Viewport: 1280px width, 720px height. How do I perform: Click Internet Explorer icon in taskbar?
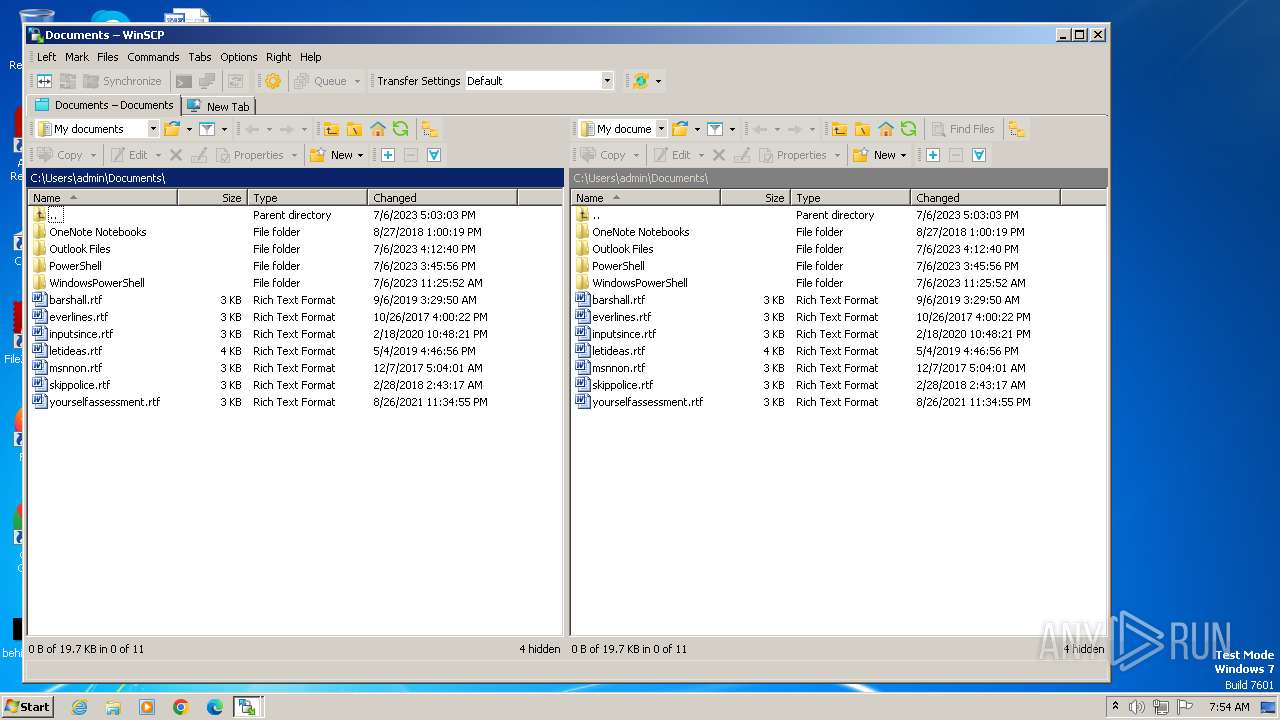79,707
